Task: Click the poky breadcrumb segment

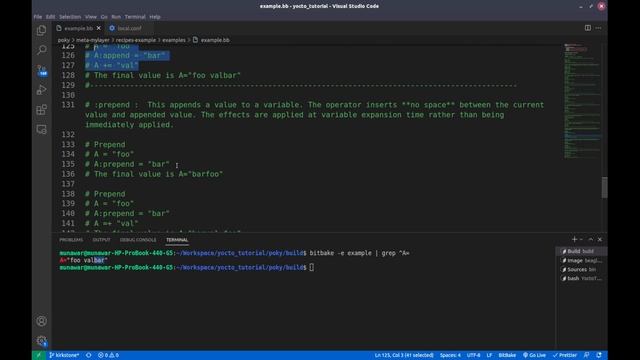Action: (64, 40)
